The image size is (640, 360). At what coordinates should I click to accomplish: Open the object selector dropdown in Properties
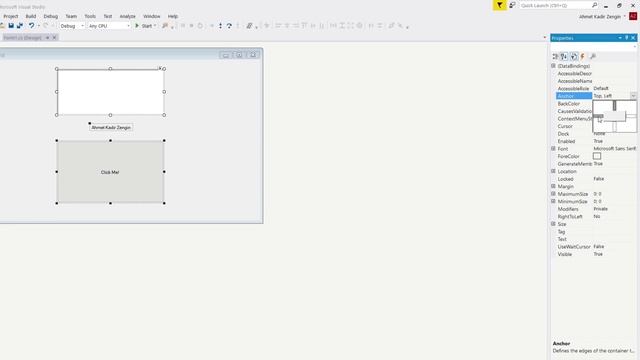click(635, 47)
